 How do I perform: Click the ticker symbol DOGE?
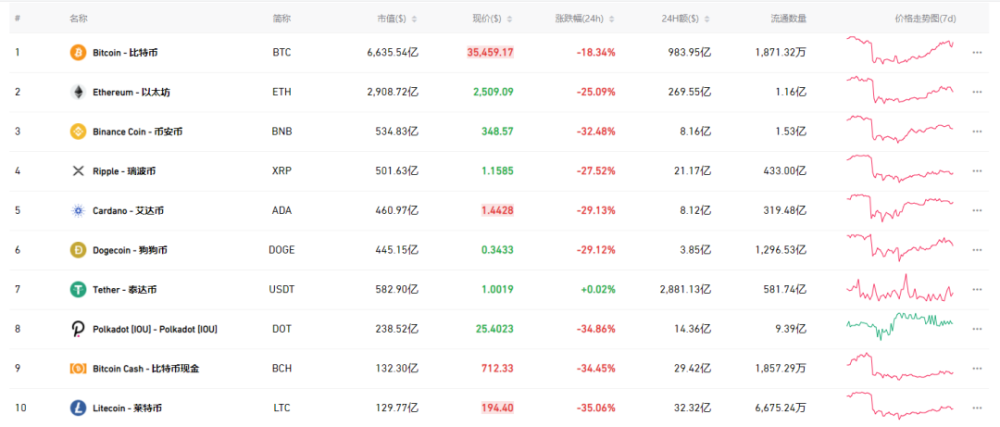281,250
